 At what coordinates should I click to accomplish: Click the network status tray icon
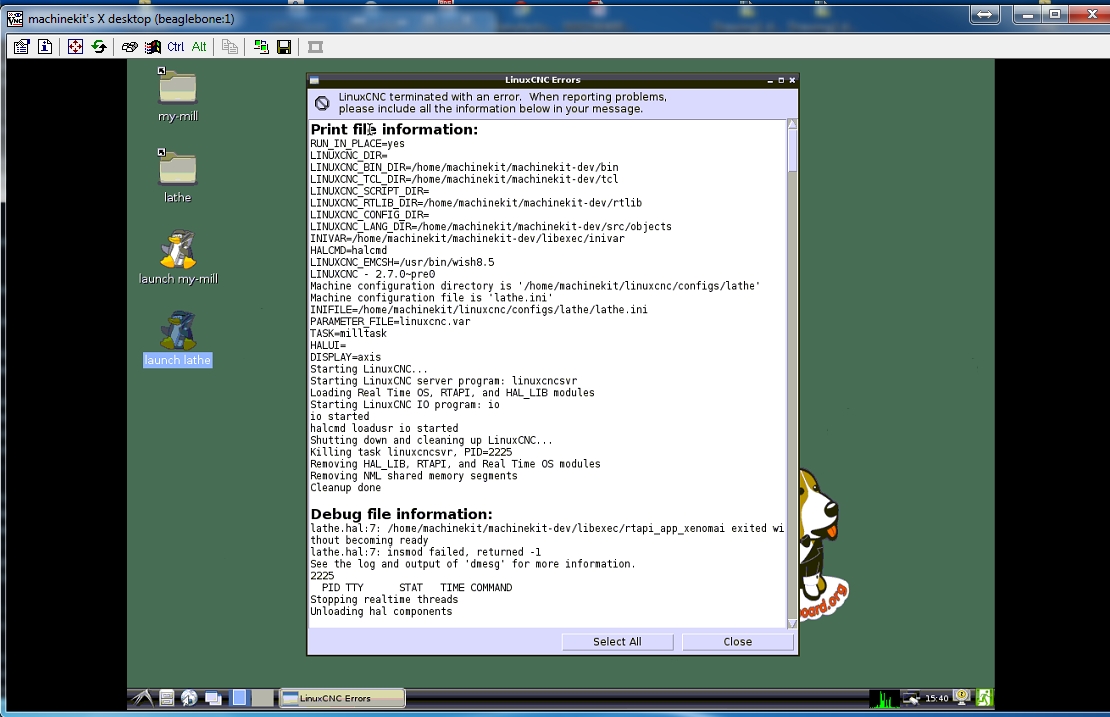[911, 698]
